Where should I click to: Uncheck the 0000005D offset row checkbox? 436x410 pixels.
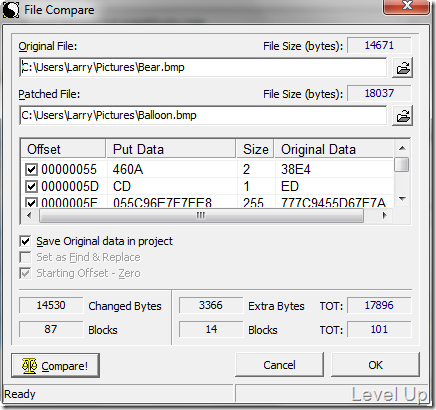click(x=31, y=186)
